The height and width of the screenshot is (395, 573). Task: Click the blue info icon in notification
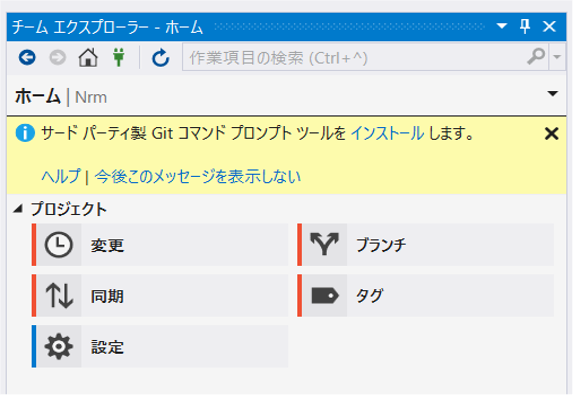pyautogui.click(x=25, y=133)
